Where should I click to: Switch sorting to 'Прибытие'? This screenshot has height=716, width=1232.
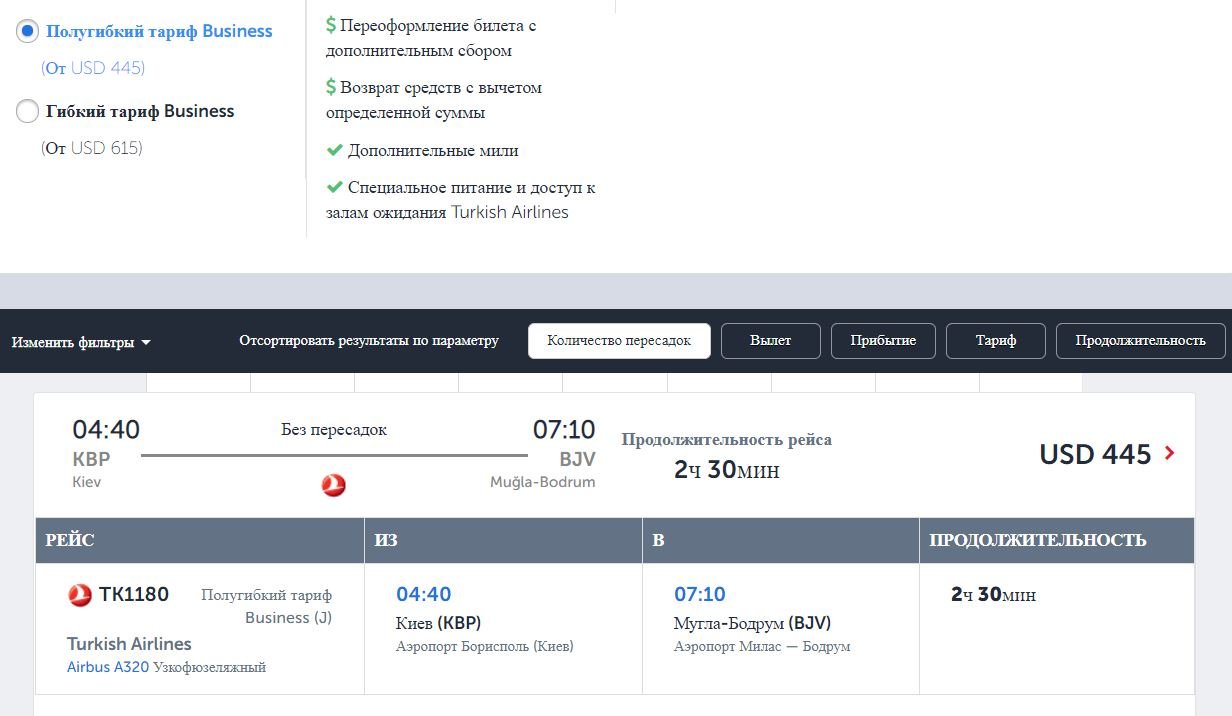[883, 340]
